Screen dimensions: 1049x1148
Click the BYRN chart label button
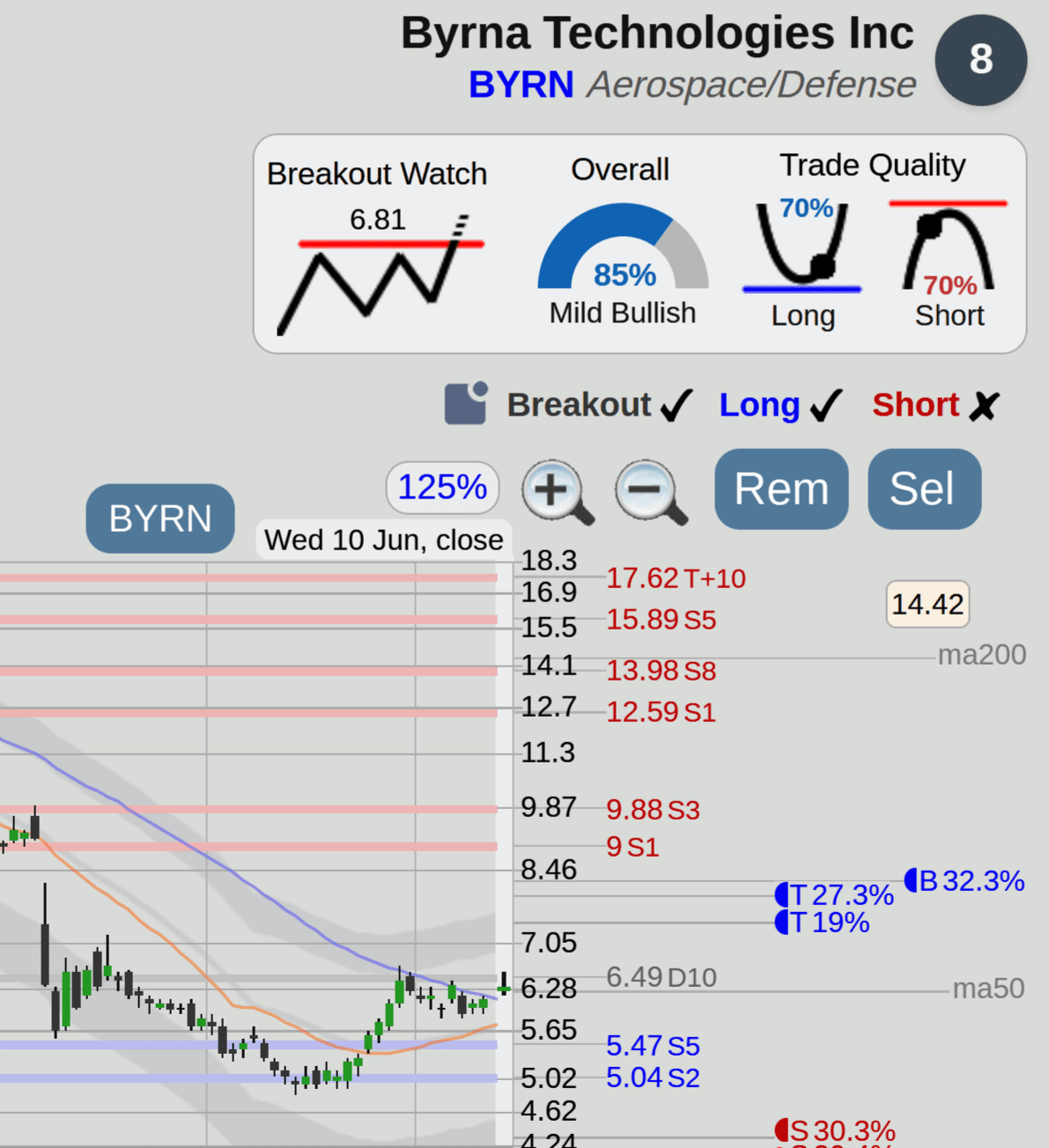(160, 519)
